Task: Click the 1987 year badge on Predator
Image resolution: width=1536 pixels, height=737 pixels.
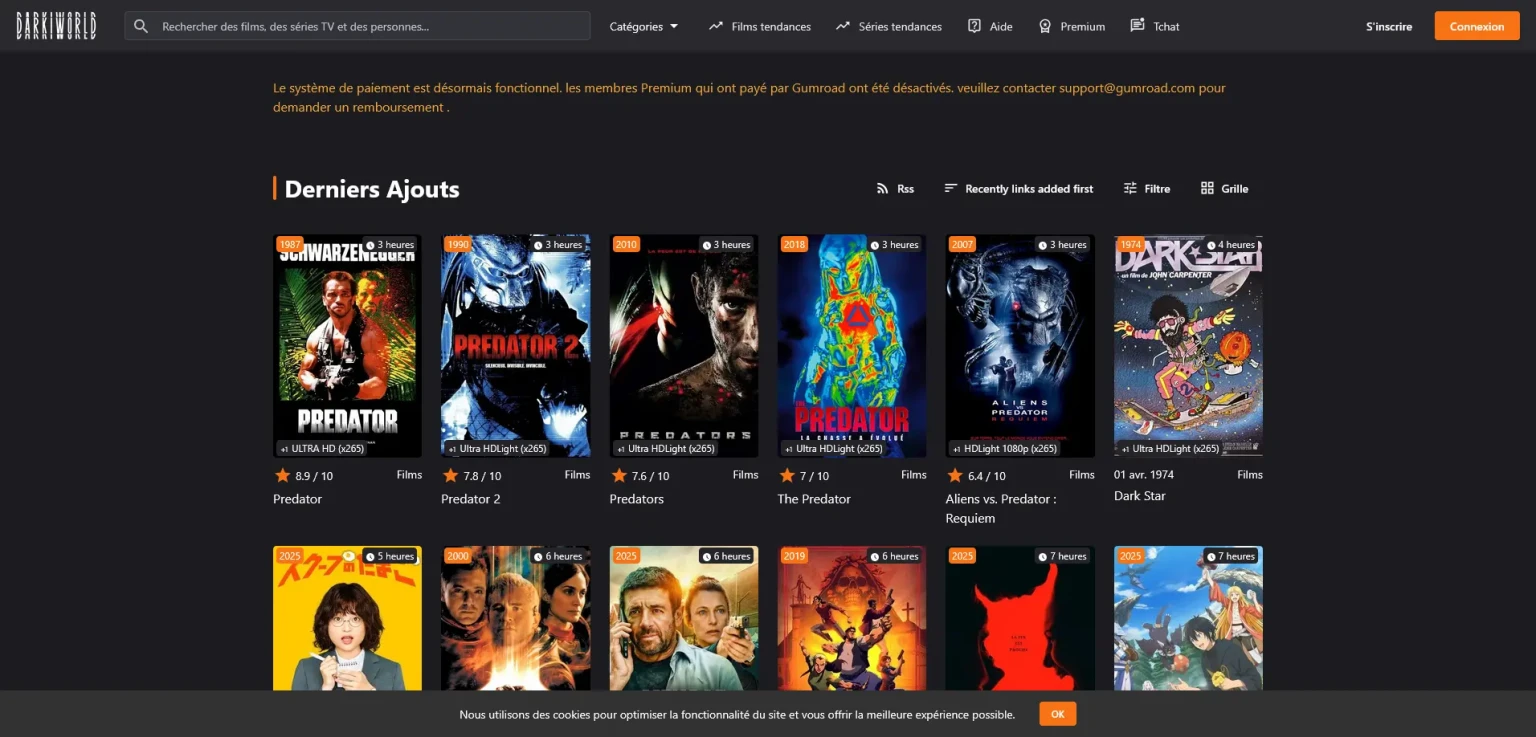Action: click(x=290, y=245)
